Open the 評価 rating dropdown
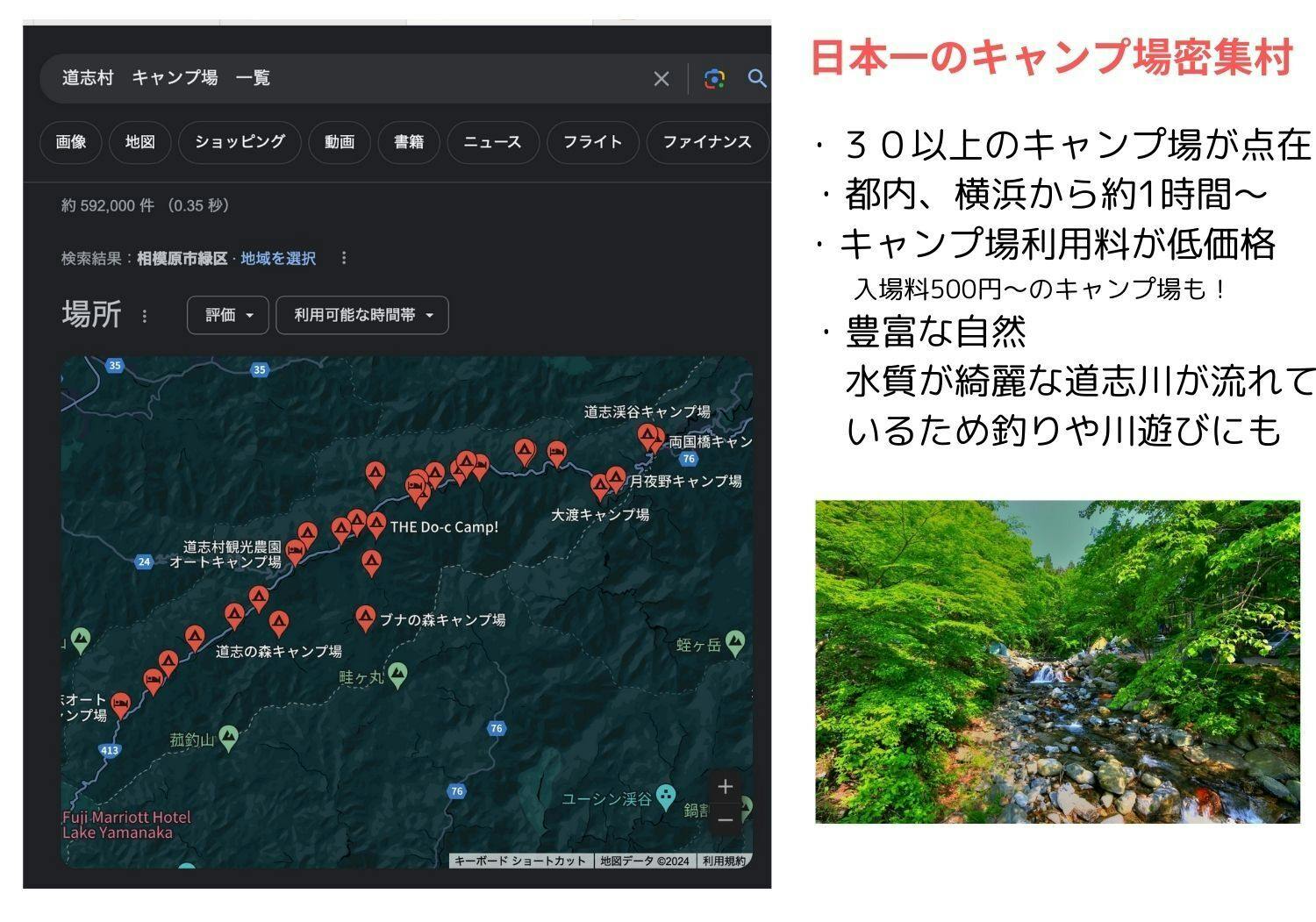 pos(228,315)
